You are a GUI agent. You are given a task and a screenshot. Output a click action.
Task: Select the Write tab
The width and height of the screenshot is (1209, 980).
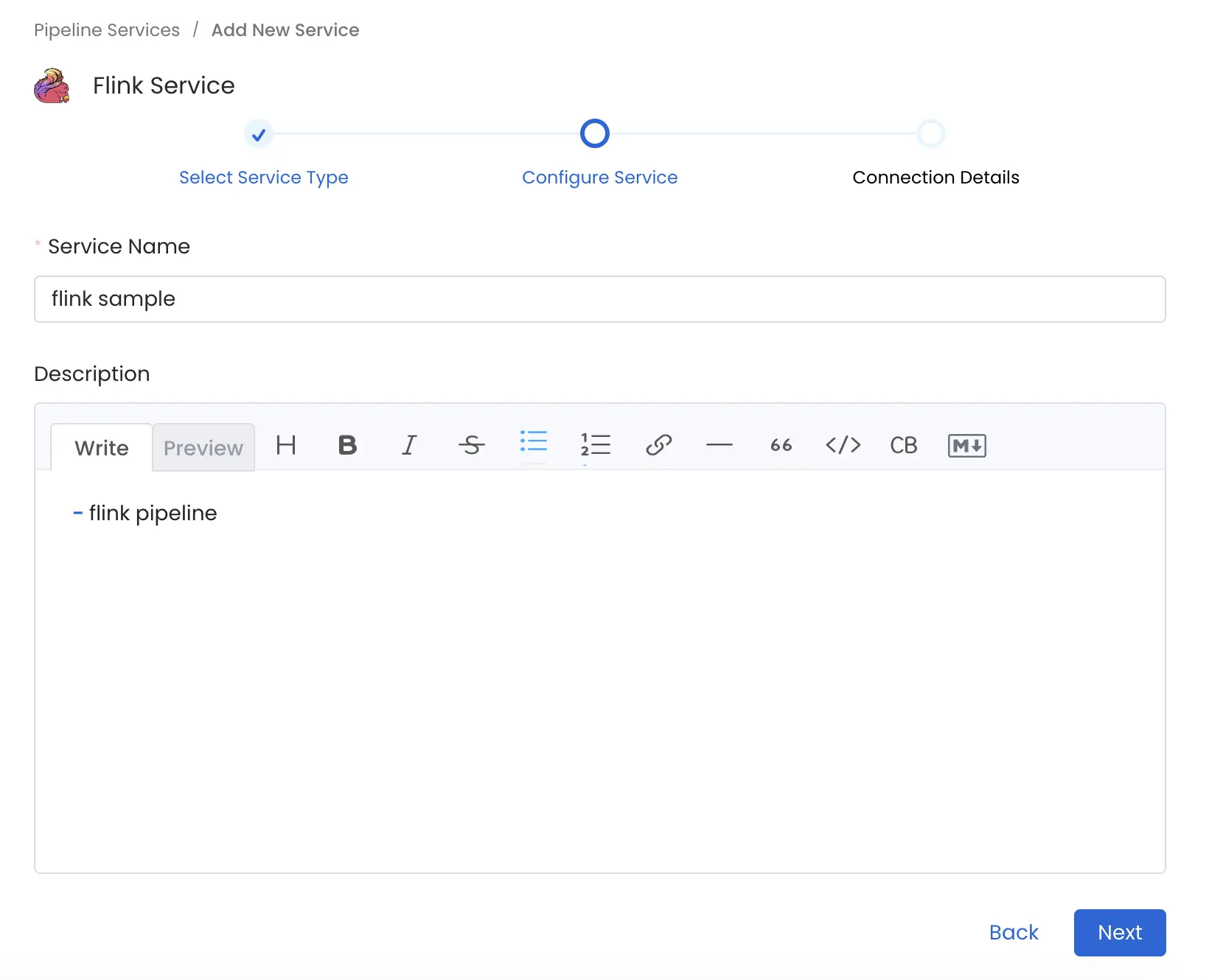(x=102, y=448)
